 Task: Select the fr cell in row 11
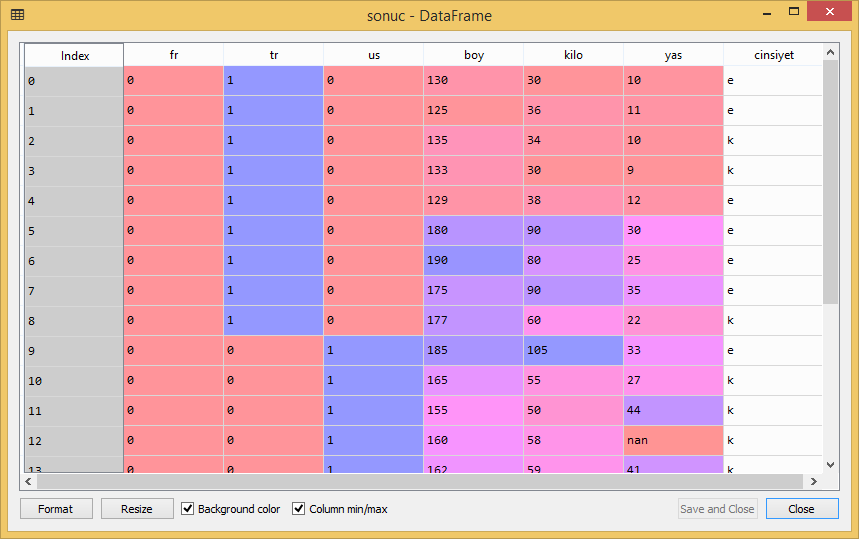(174, 410)
